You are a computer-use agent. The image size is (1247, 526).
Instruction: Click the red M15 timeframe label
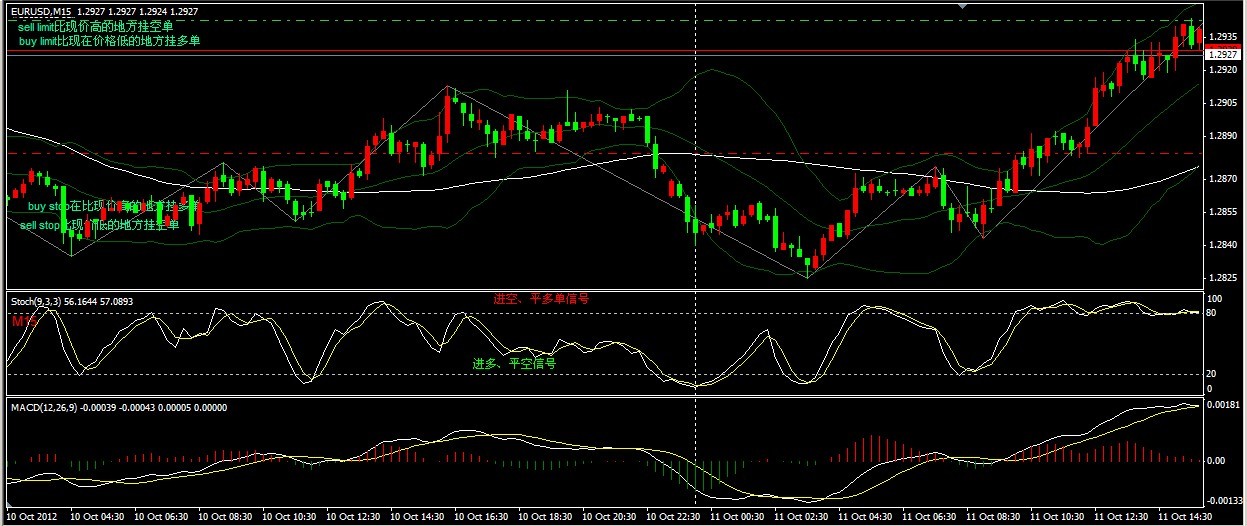click(x=20, y=321)
